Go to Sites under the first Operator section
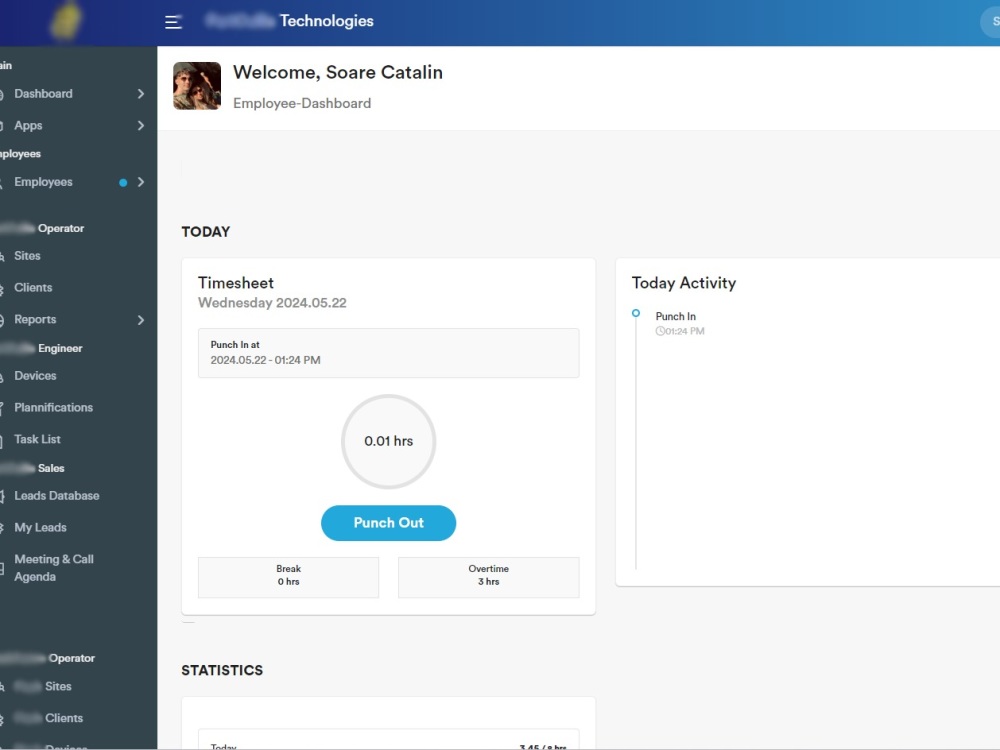The width and height of the screenshot is (1000, 750). pos(27,256)
